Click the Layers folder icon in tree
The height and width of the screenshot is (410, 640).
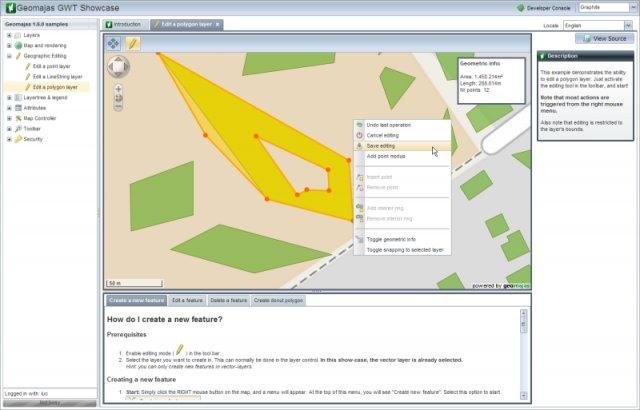18,35
